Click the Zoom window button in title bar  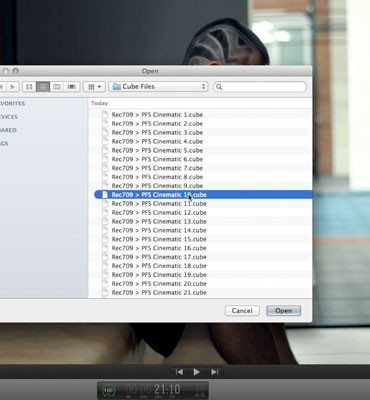(x=15, y=71)
